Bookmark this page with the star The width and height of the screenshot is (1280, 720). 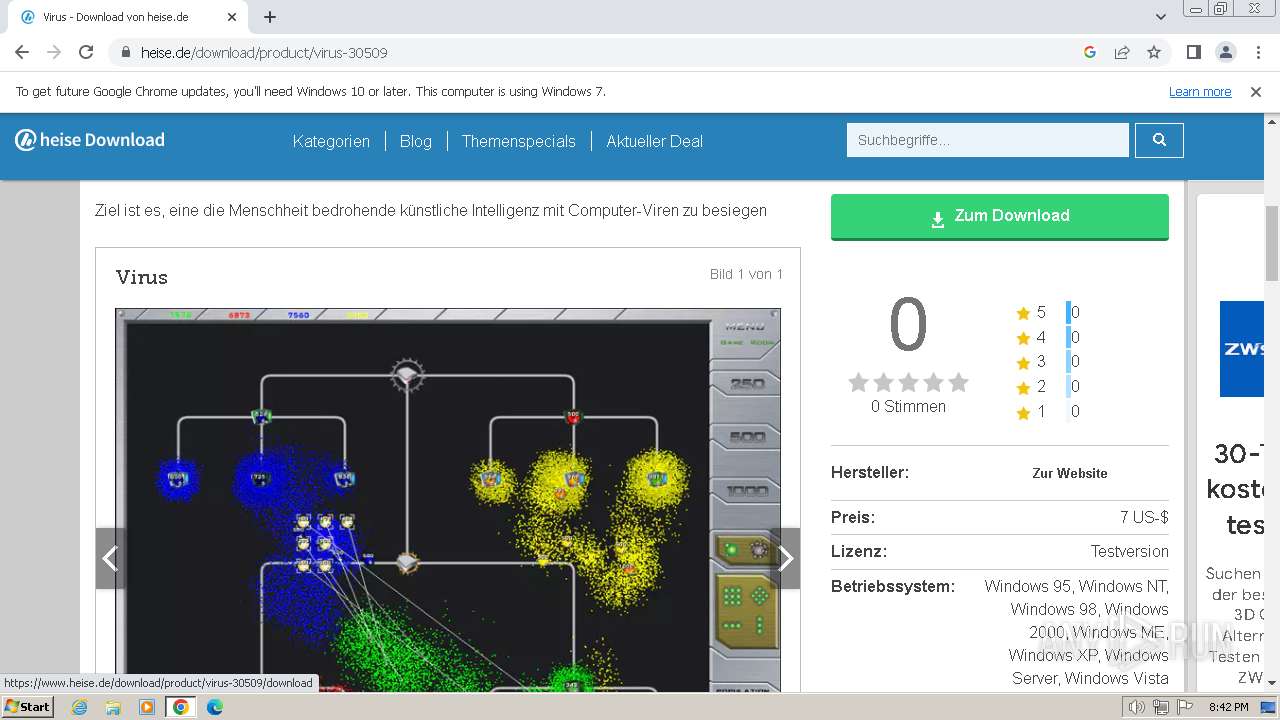[1154, 52]
